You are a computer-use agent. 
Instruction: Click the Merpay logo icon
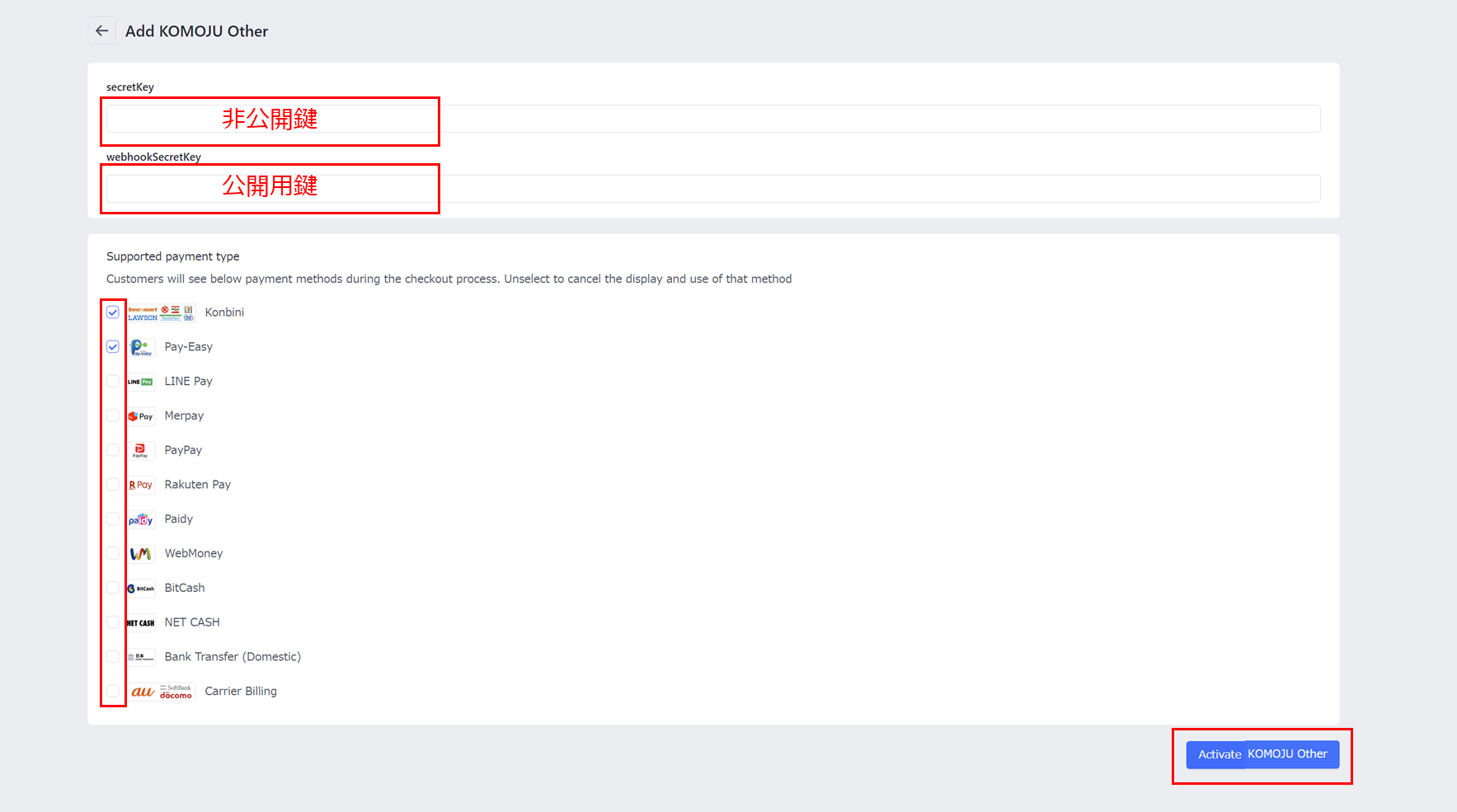[141, 416]
